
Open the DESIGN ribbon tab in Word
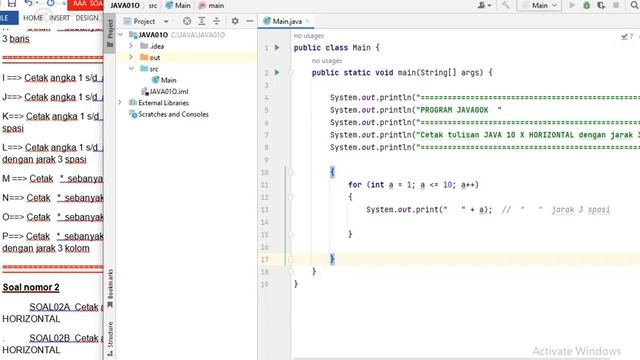tap(87, 18)
